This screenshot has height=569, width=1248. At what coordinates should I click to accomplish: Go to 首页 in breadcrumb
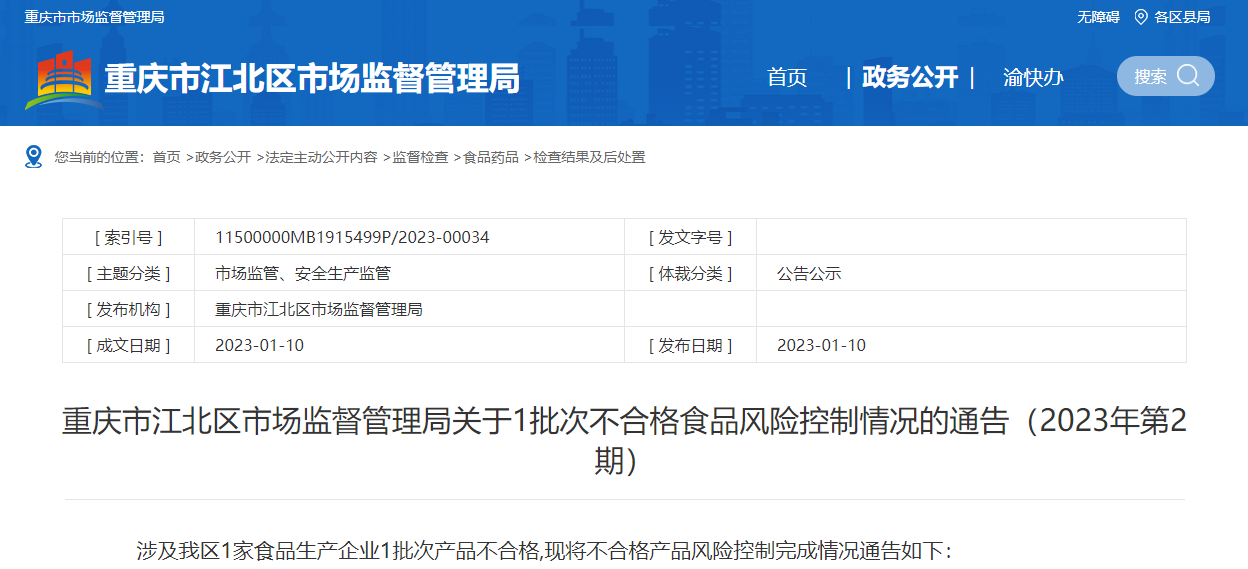click(167, 157)
